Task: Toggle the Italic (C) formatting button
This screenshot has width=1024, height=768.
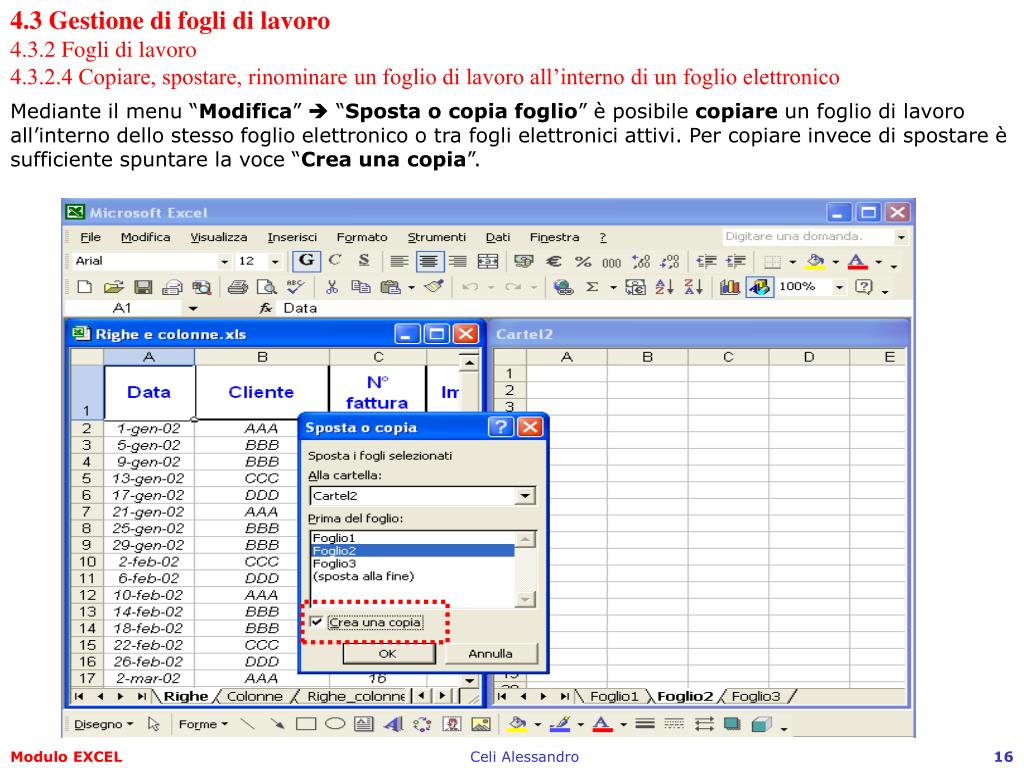Action: 335,261
